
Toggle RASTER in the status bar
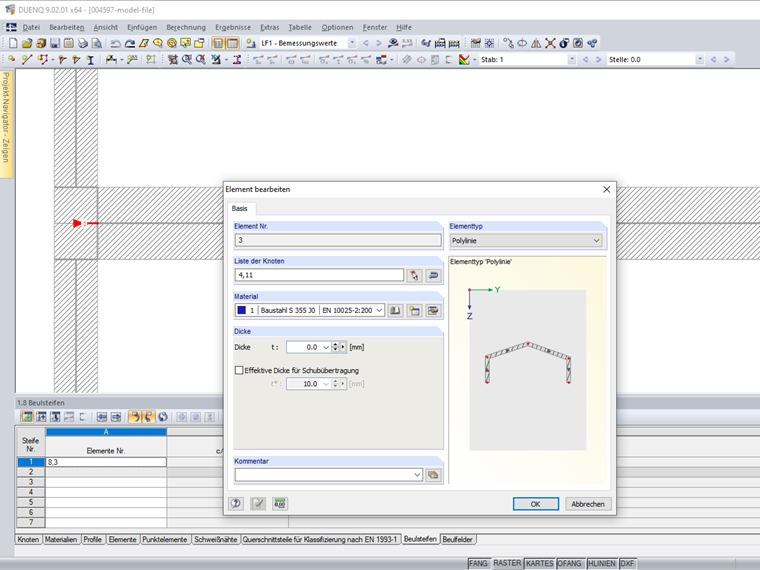pos(507,563)
